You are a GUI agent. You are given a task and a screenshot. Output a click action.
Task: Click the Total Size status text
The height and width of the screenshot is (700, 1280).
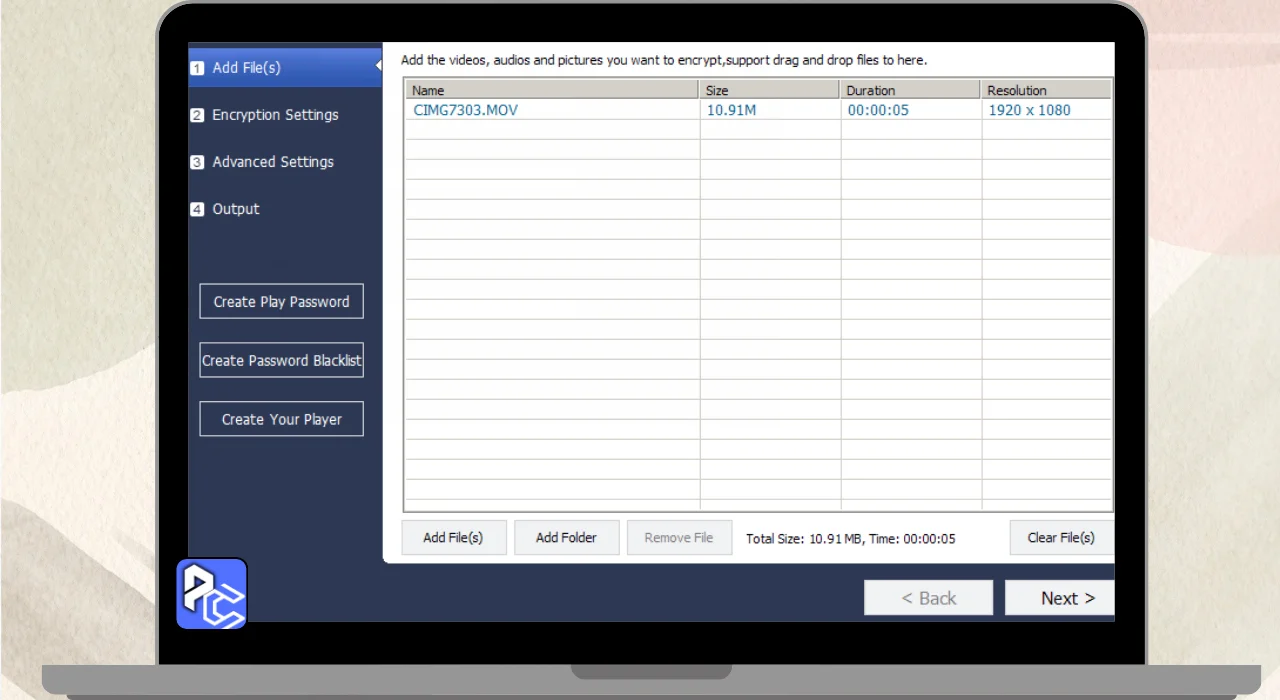851,538
